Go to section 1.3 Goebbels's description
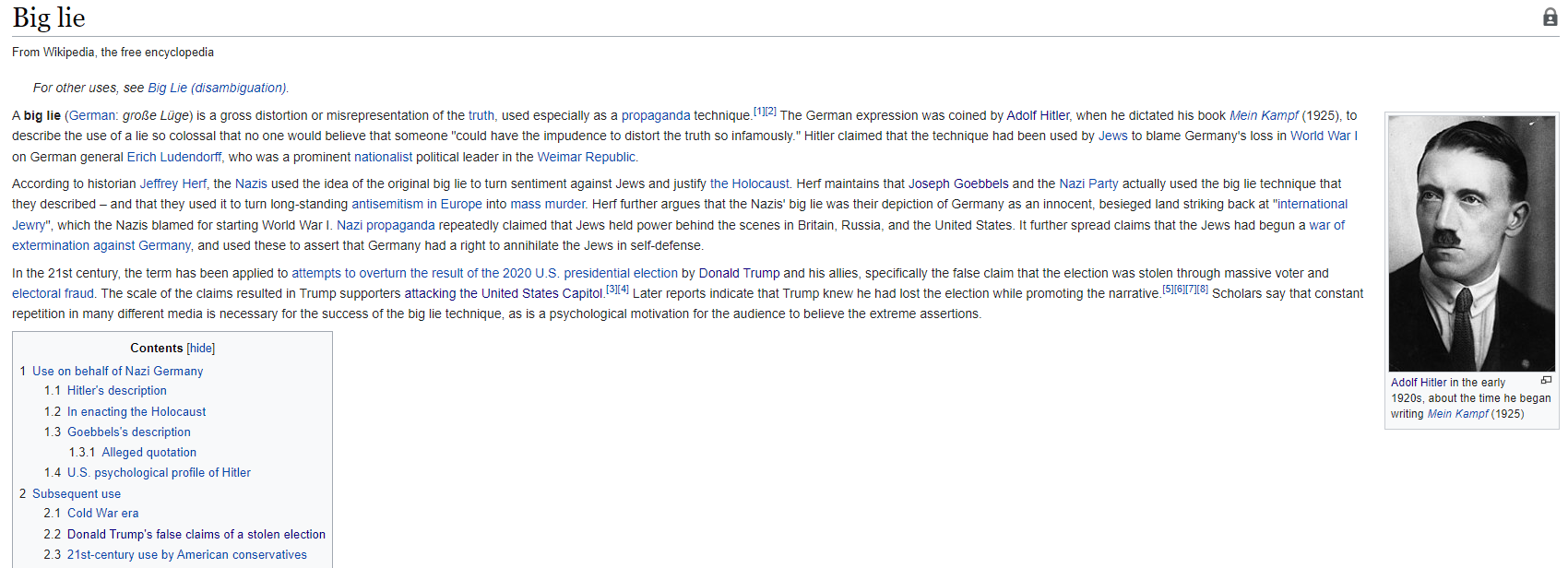 coord(128,432)
